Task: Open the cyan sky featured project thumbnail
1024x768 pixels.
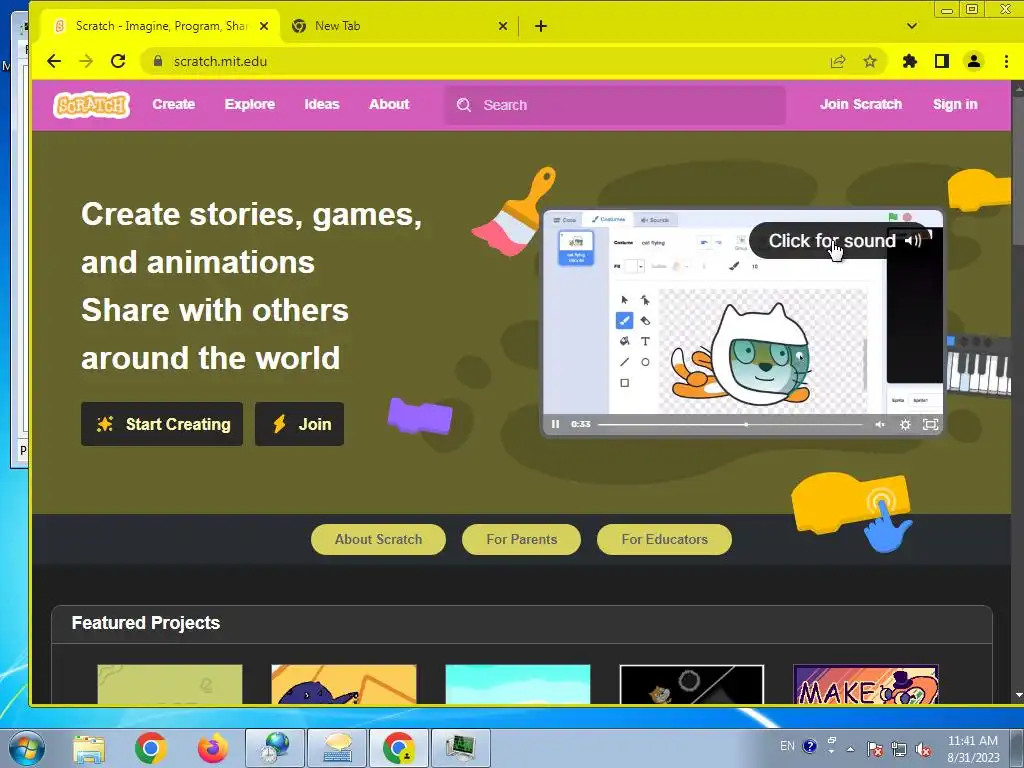Action: (518, 684)
